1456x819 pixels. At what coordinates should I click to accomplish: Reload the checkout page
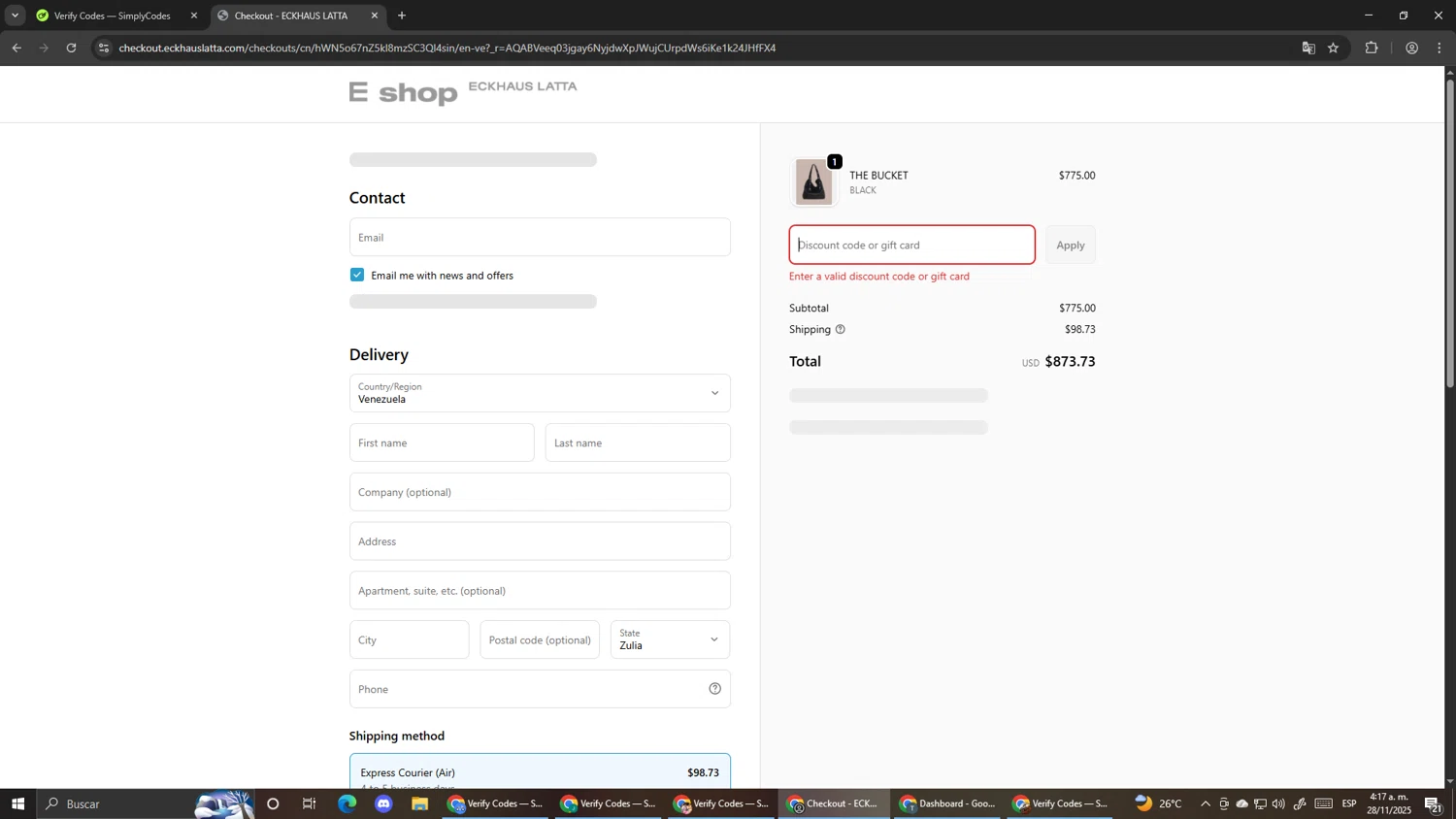[71, 48]
